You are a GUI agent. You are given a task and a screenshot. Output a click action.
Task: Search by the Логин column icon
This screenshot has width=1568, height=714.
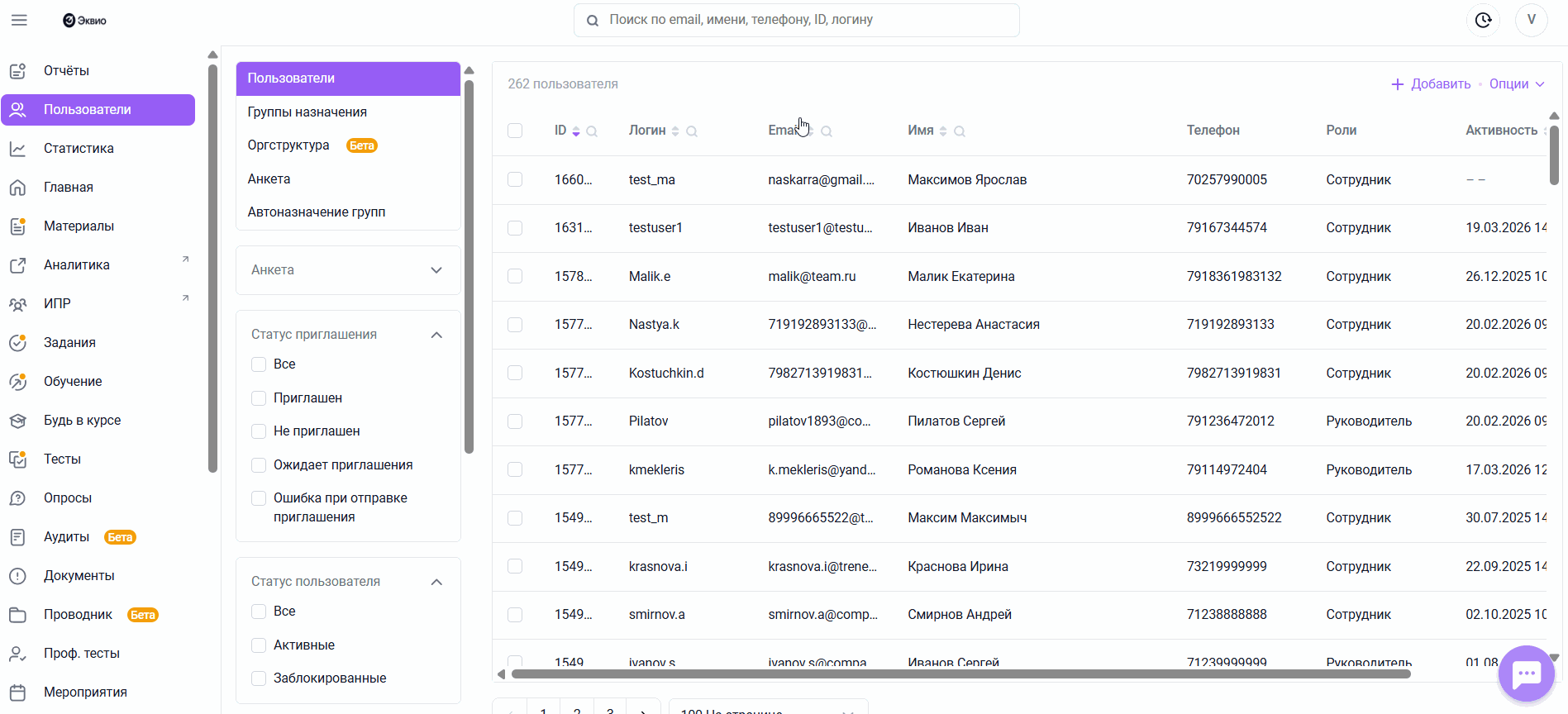692,131
